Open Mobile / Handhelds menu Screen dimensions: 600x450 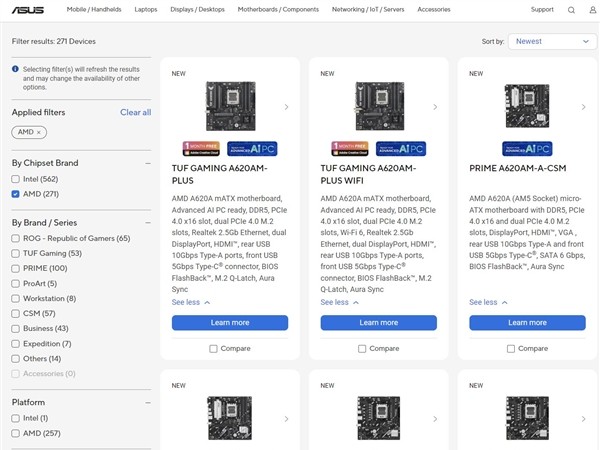click(94, 10)
